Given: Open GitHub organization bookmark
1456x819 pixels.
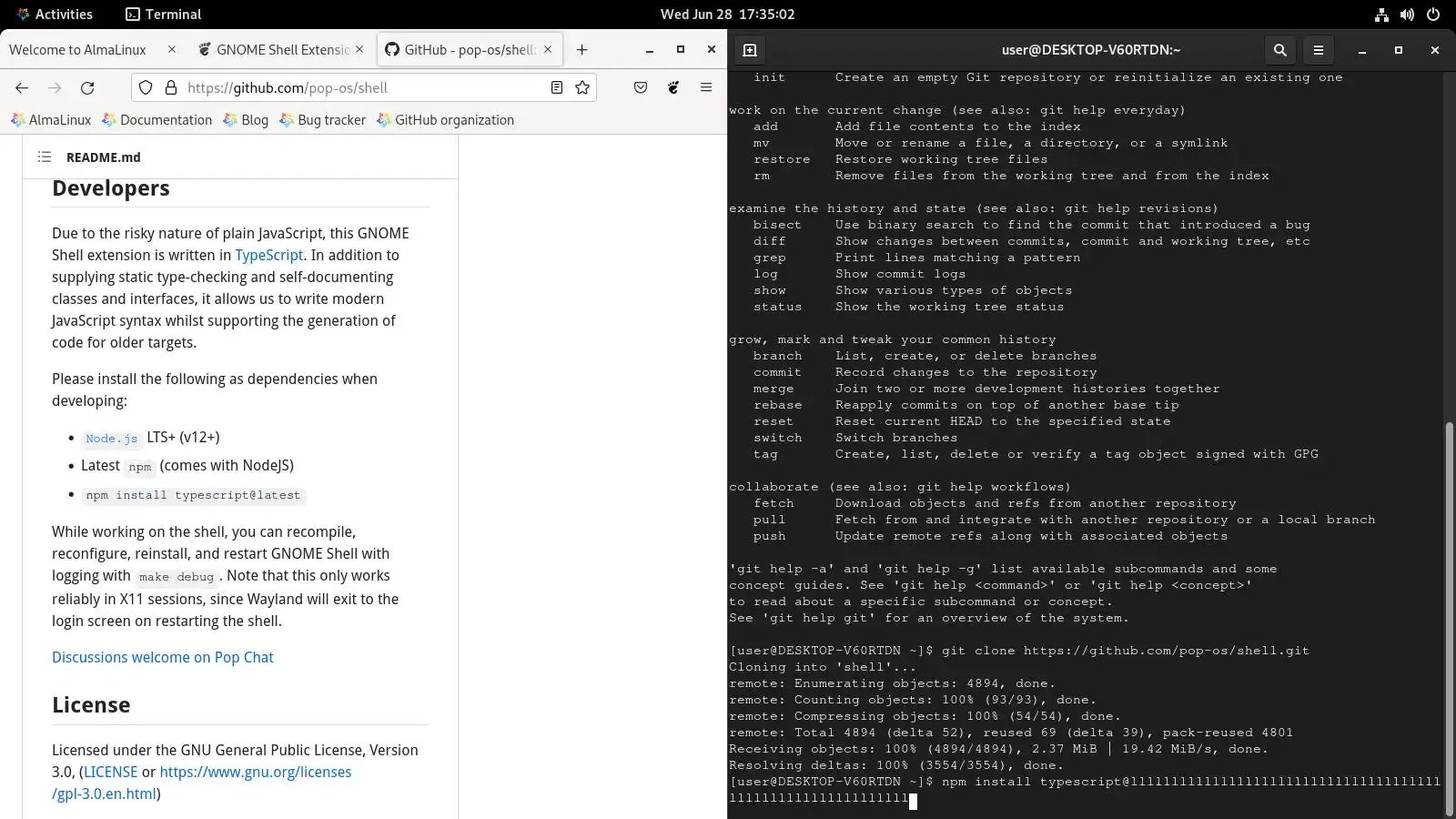Looking at the screenshot, I should pyautogui.click(x=445, y=120).
